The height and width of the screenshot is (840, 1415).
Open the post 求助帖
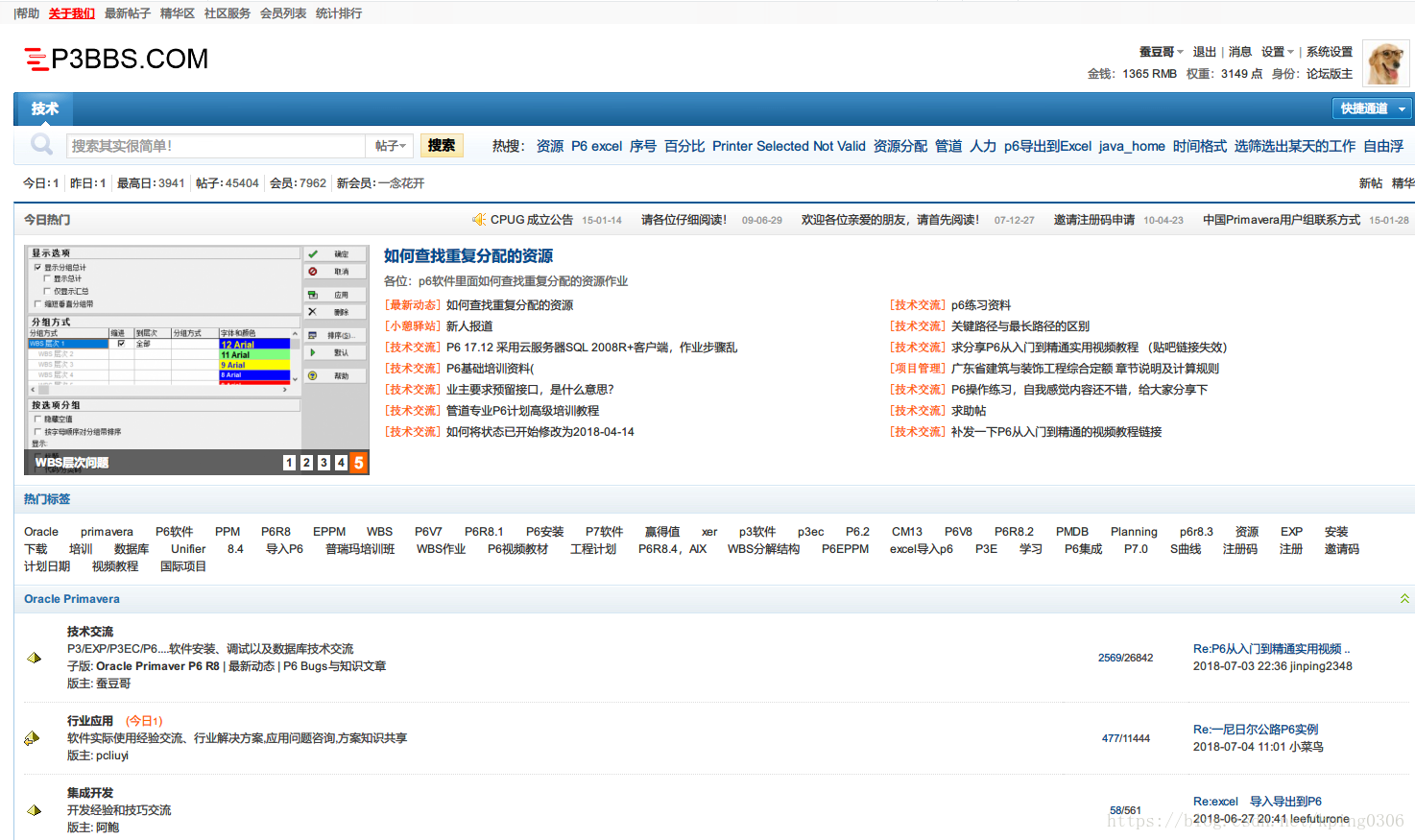click(969, 411)
